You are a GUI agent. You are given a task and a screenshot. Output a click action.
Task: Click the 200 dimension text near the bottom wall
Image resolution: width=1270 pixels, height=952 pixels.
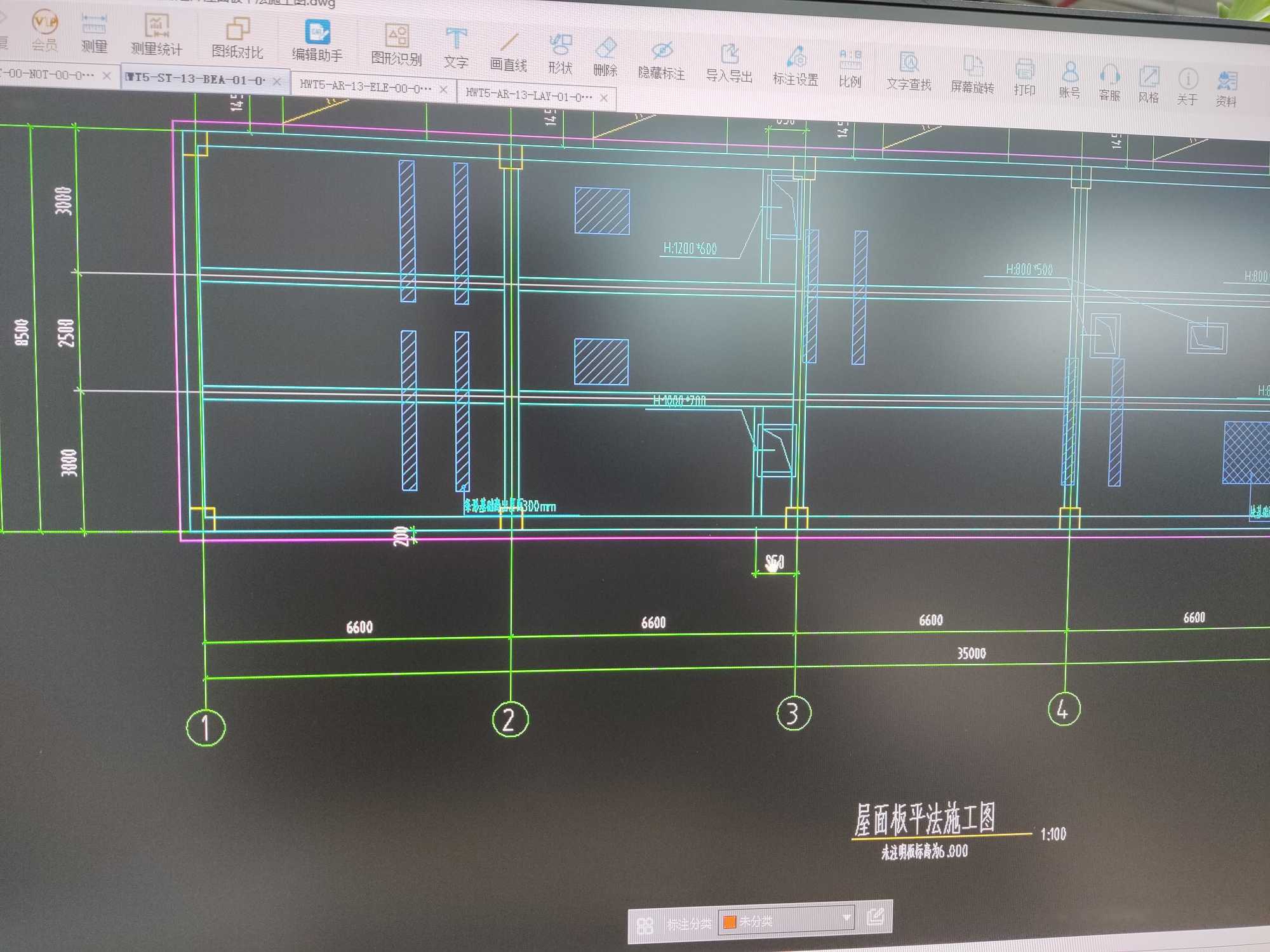click(401, 536)
